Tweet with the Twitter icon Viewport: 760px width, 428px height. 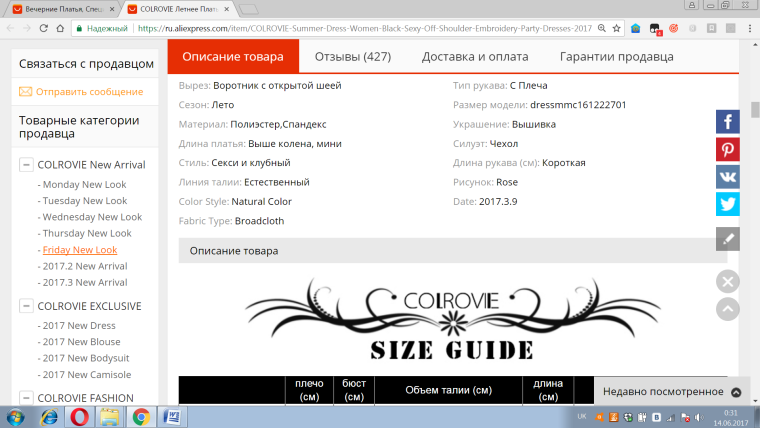click(x=728, y=204)
